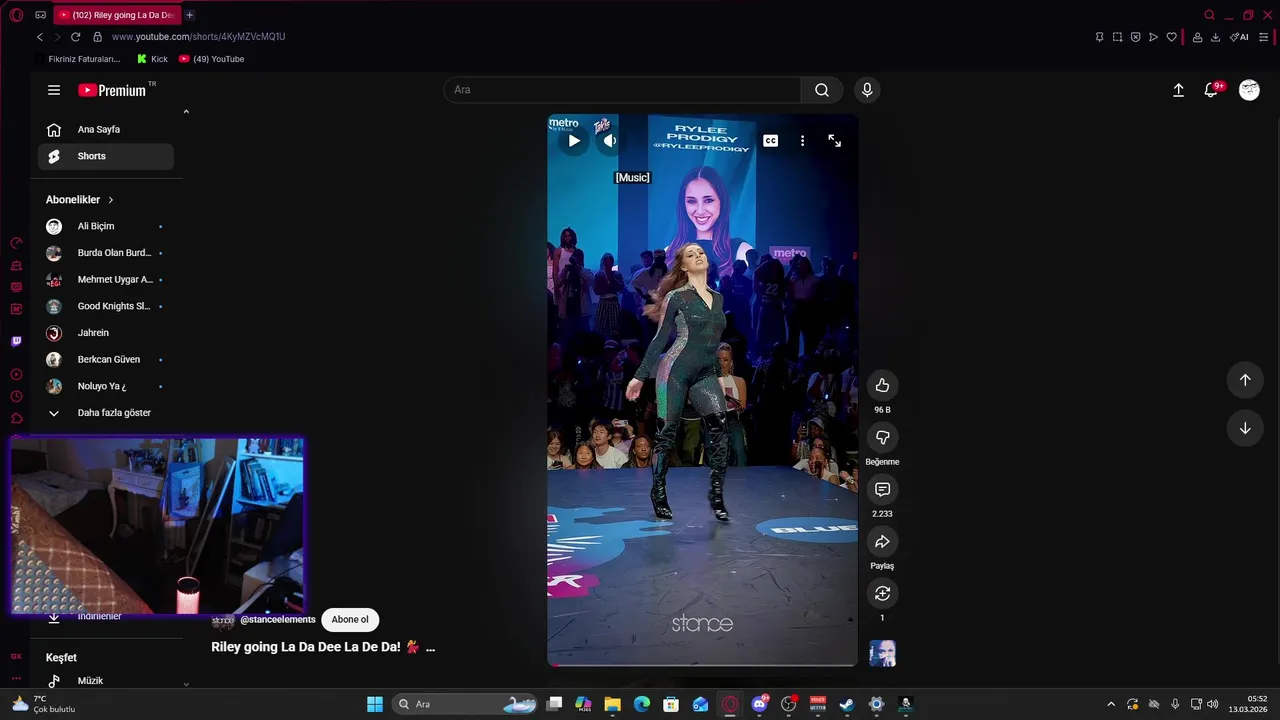Open the remix button

pos(882,593)
